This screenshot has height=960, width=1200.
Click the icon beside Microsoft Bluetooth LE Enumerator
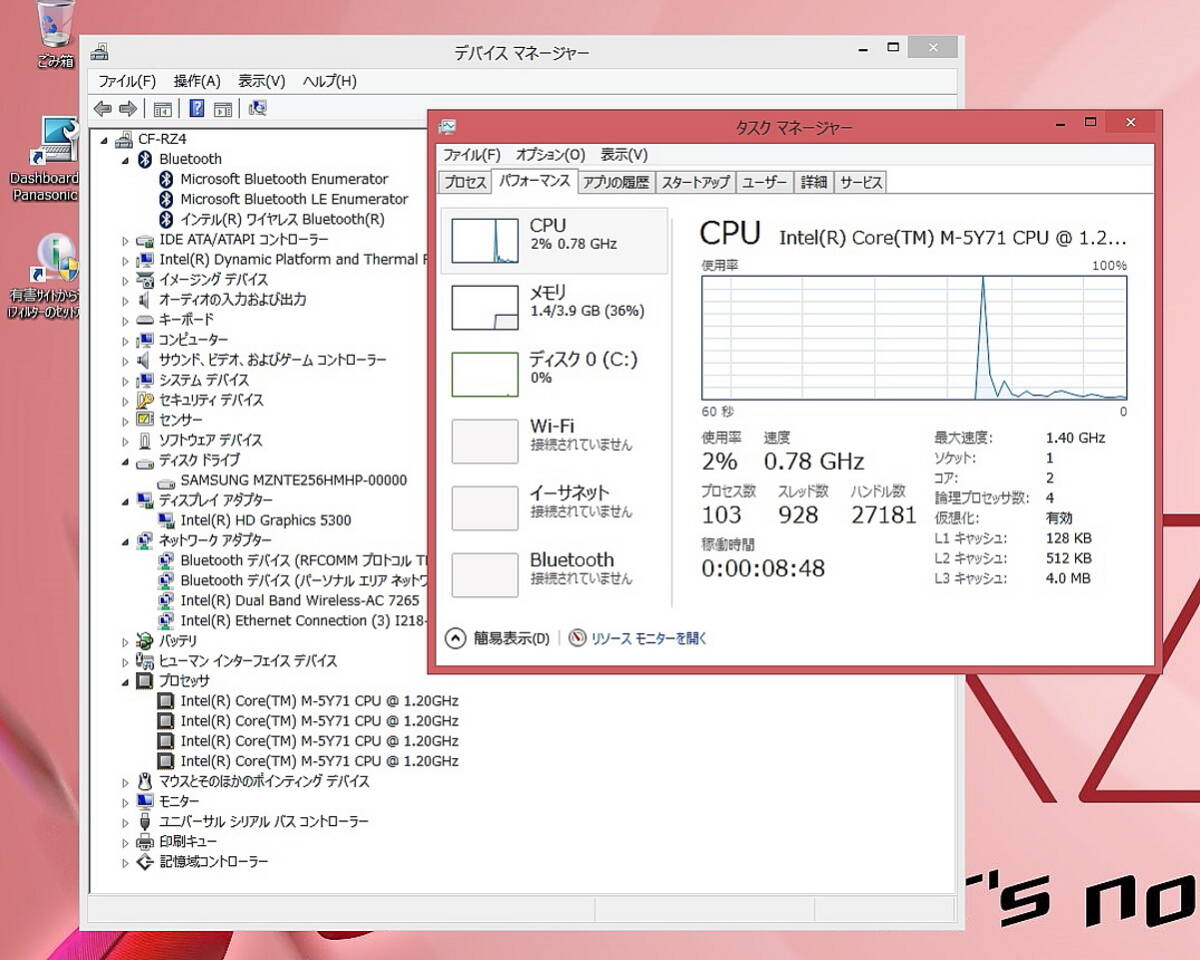click(167, 199)
